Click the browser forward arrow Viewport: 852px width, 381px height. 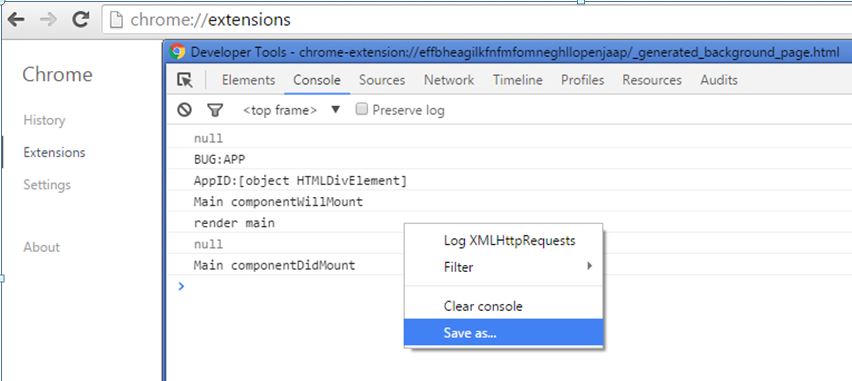(48, 20)
